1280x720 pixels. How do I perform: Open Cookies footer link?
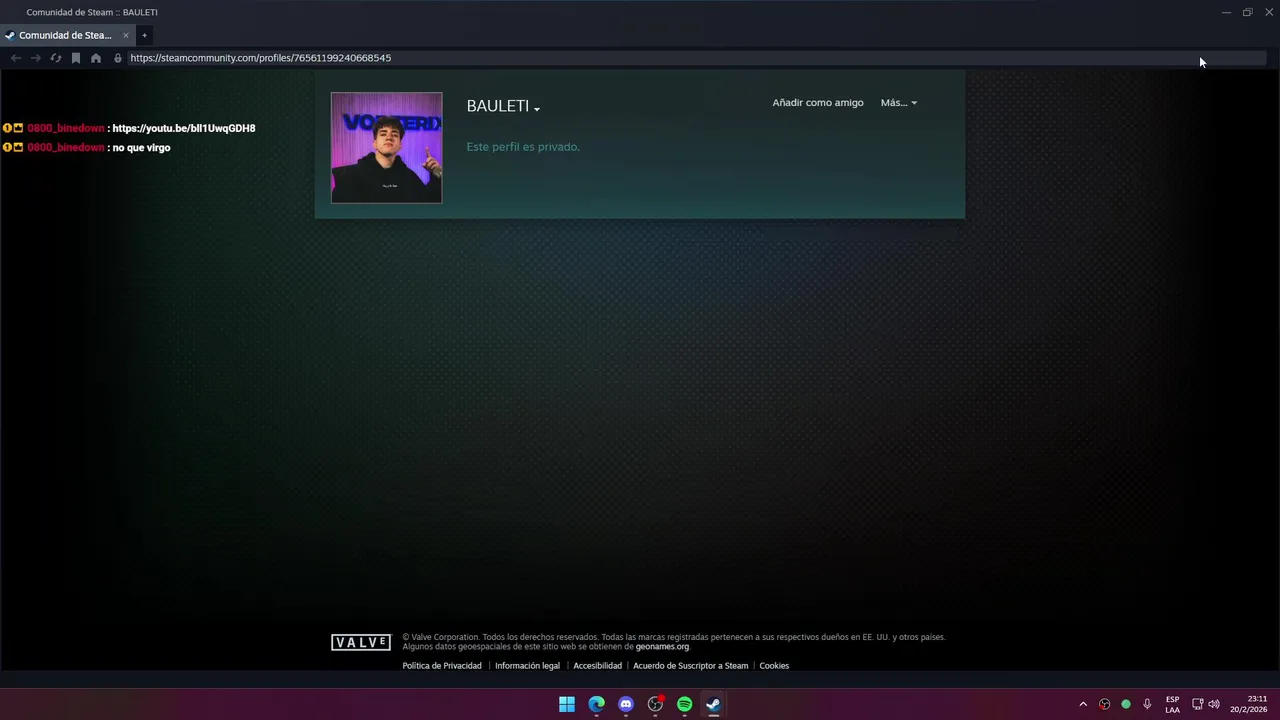(774, 666)
